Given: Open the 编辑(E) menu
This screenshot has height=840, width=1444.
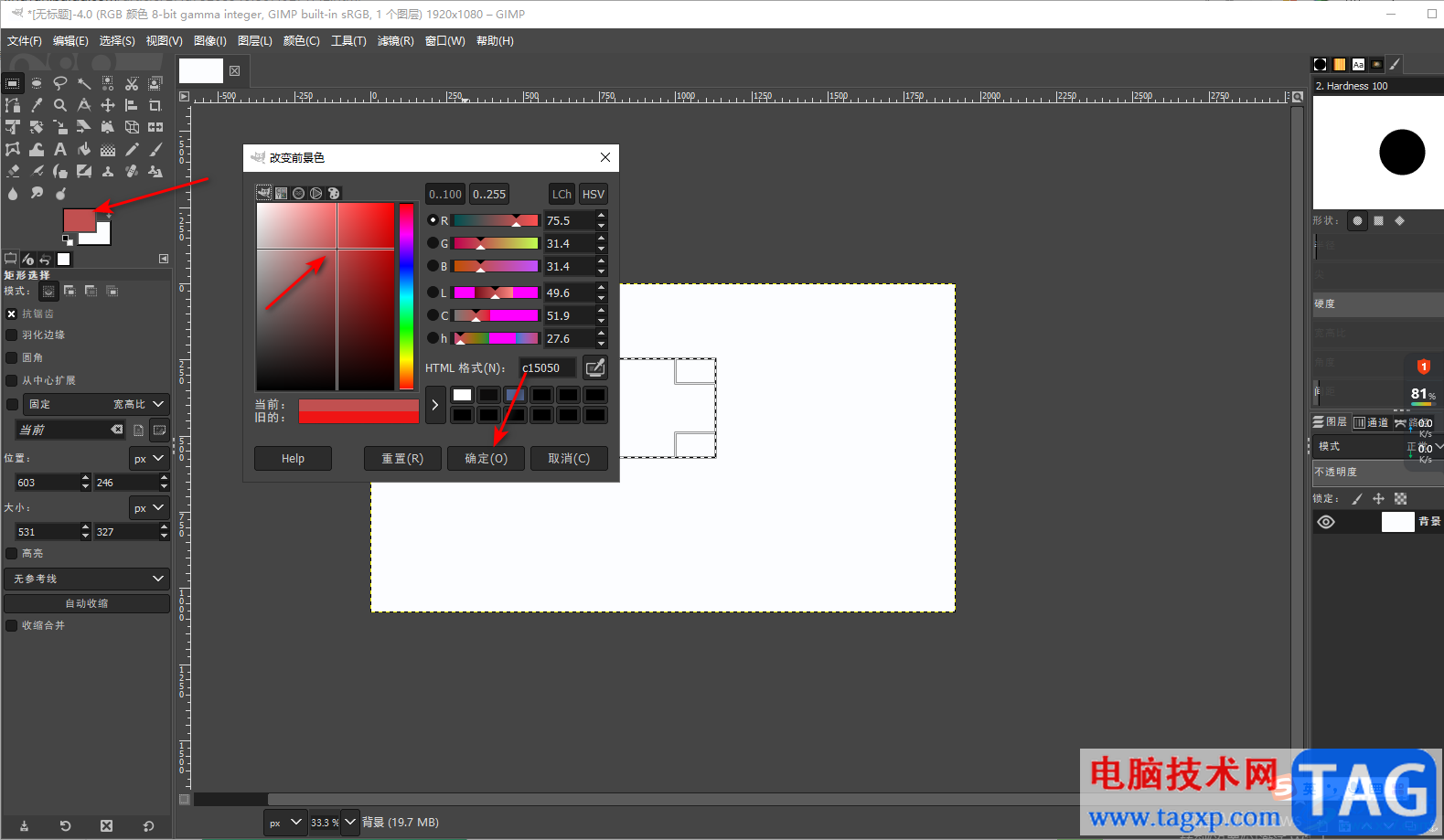Looking at the screenshot, I should pyautogui.click(x=70, y=40).
